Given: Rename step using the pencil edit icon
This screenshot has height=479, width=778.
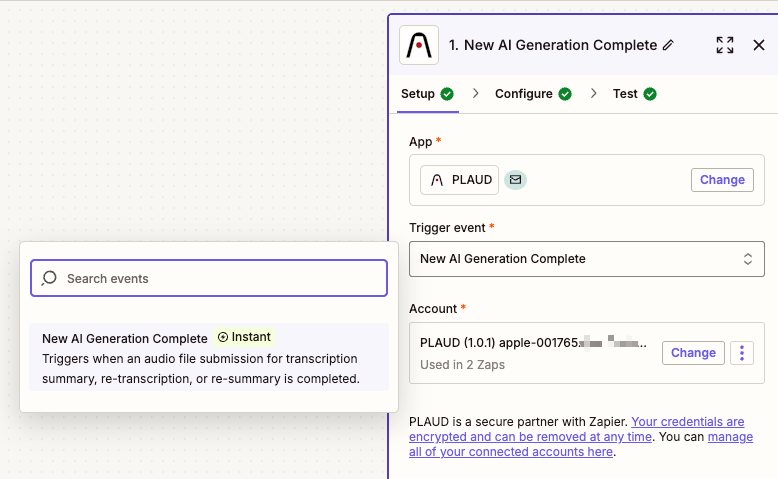Looking at the screenshot, I should pyautogui.click(x=668, y=45).
